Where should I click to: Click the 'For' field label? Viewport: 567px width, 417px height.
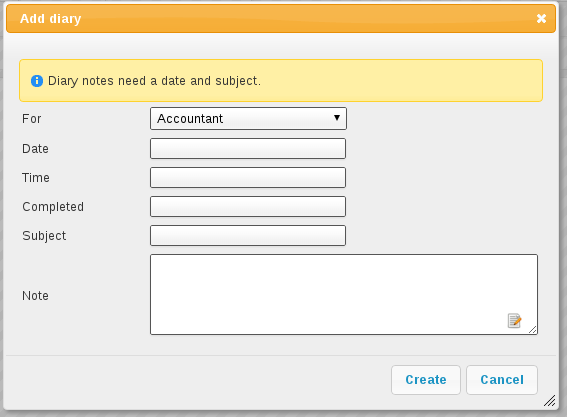coord(32,119)
